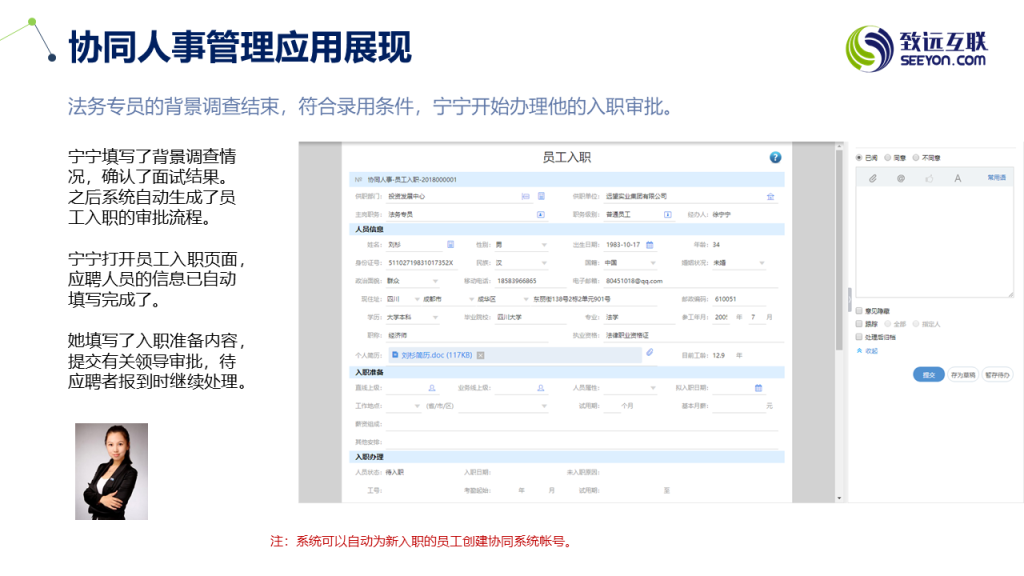
Task: Click the blue help question mark icon
Action: [x=775, y=158]
